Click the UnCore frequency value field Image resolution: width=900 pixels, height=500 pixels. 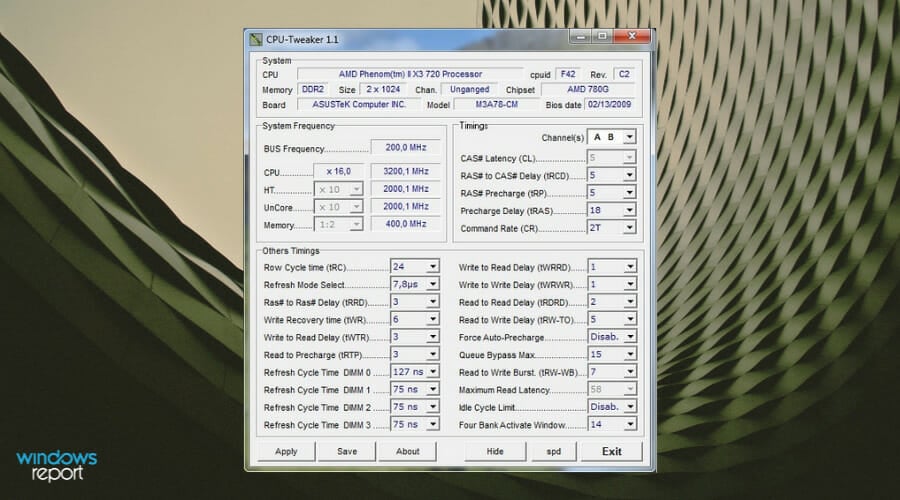coord(406,206)
